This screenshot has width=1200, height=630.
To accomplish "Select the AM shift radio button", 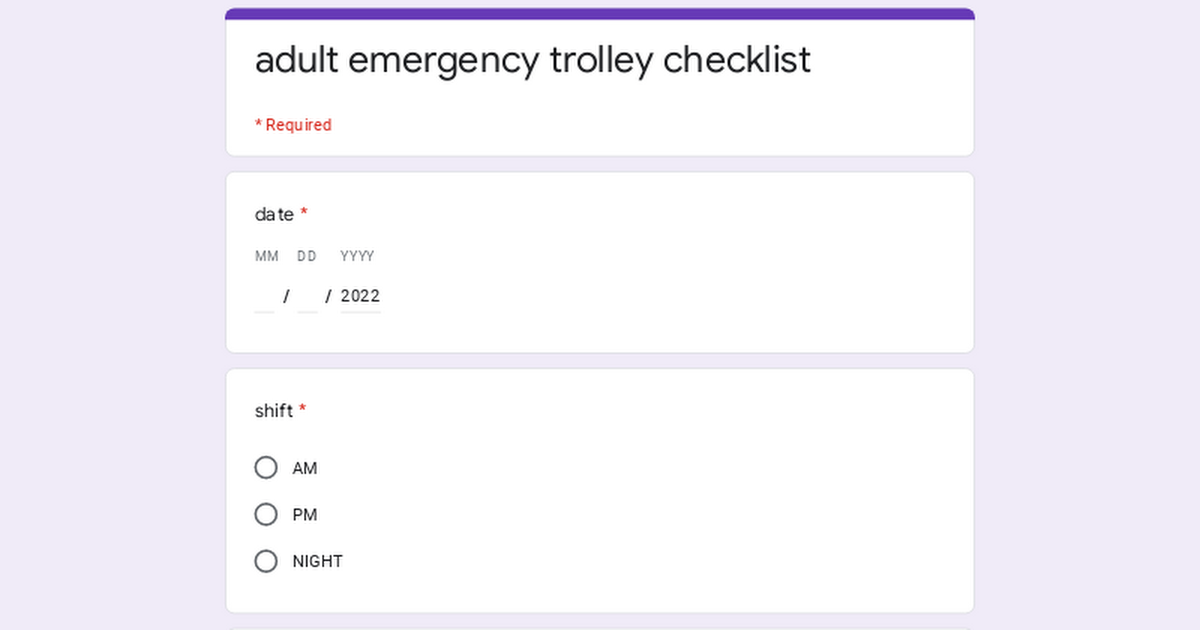I will [266, 468].
